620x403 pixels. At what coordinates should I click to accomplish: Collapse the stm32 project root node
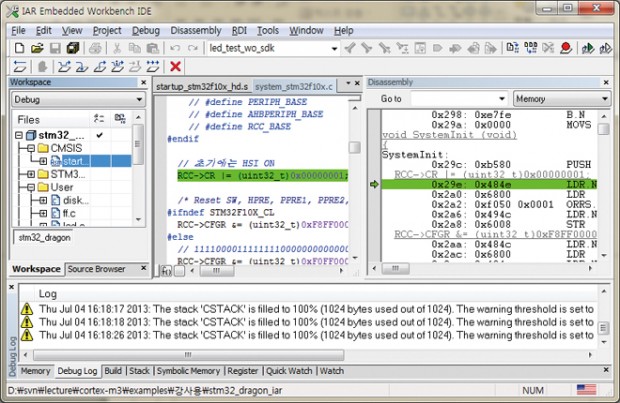(19, 135)
